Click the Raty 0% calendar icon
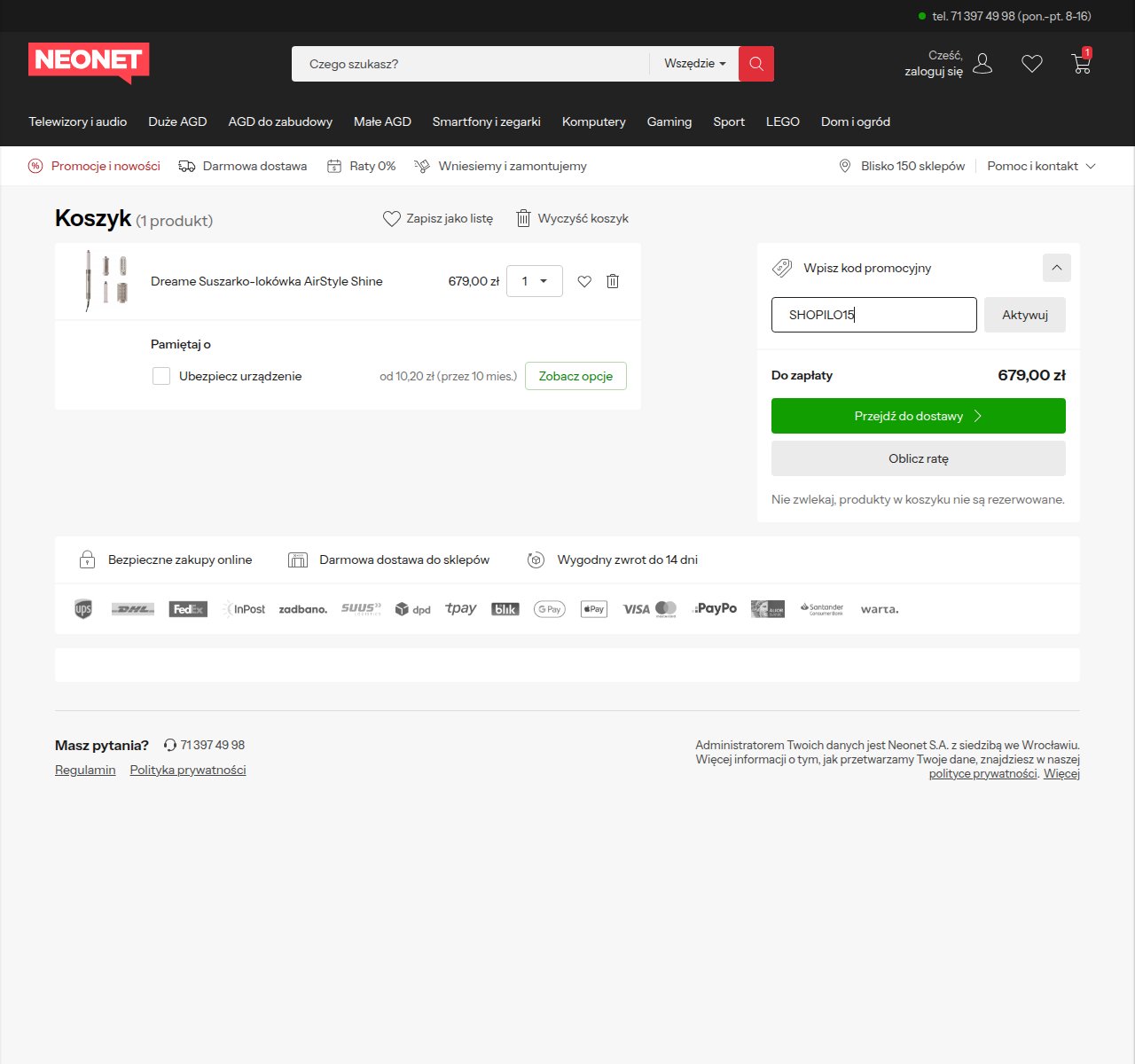The height and width of the screenshot is (1064, 1135). (334, 166)
